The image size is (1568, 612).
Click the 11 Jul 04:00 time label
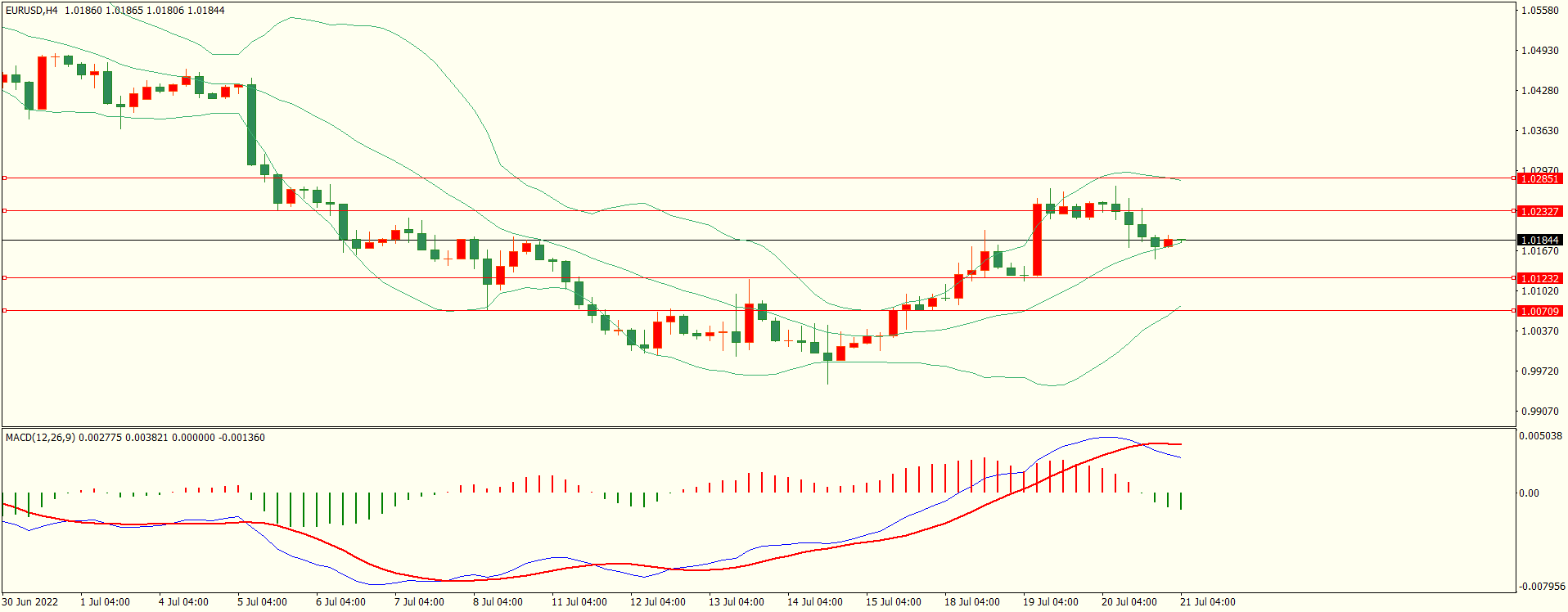[x=579, y=602]
